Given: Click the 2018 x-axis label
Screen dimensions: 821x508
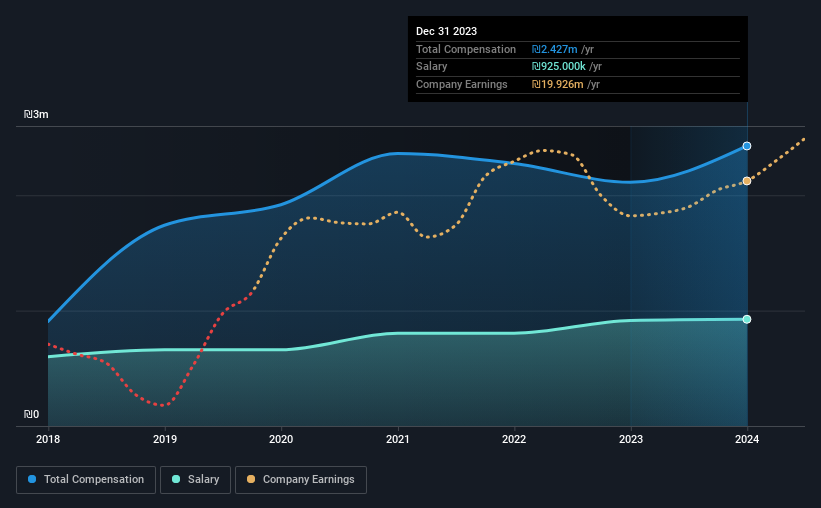Looking at the screenshot, I should tap(48, 439).
